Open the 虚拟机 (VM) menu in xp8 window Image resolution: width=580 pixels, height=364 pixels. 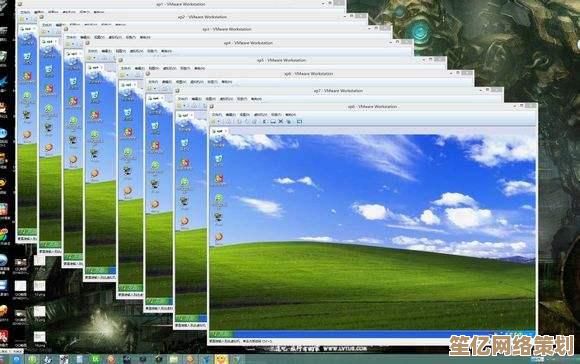point(260,115)
